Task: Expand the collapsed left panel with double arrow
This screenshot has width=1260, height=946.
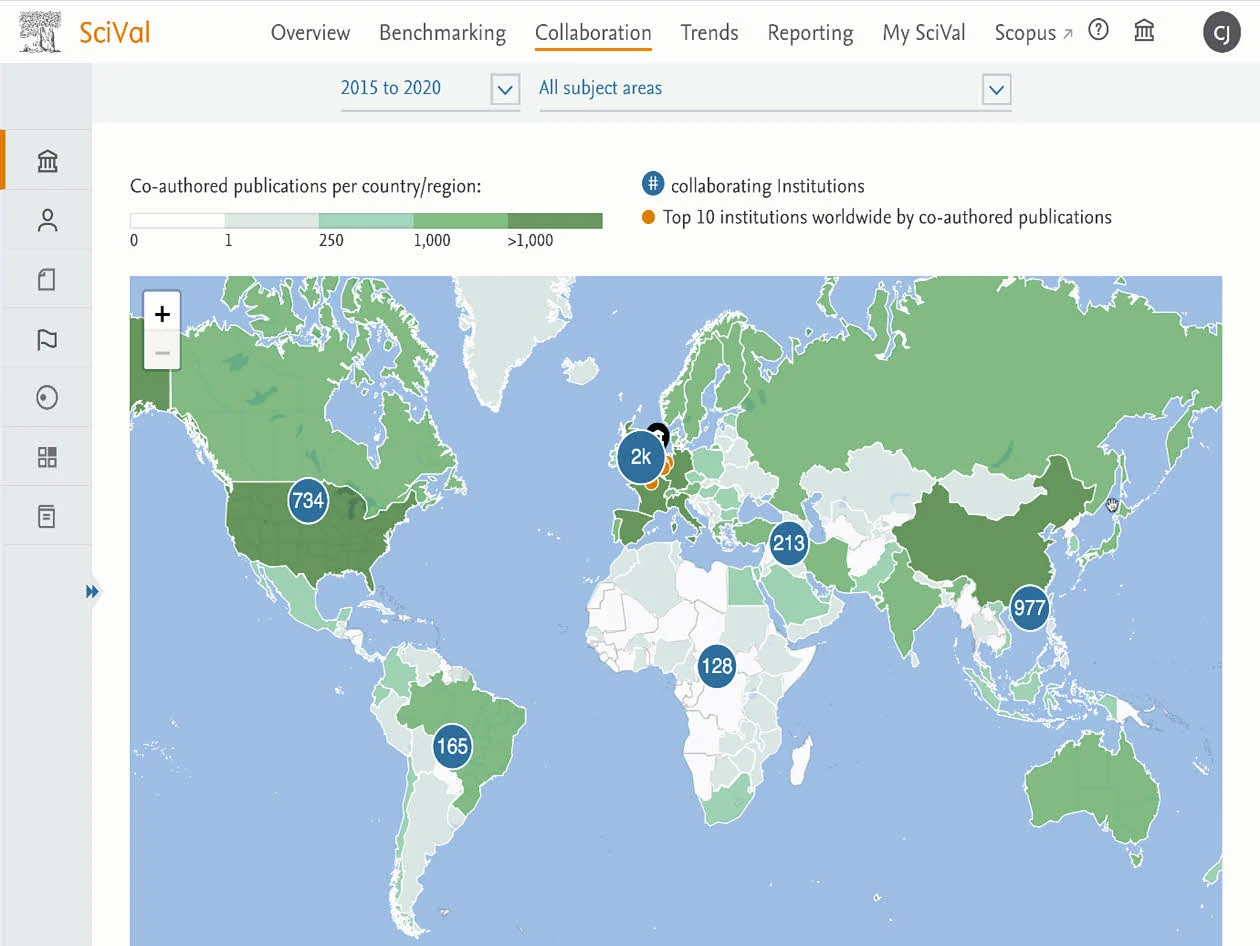Action: coord(92,591)
